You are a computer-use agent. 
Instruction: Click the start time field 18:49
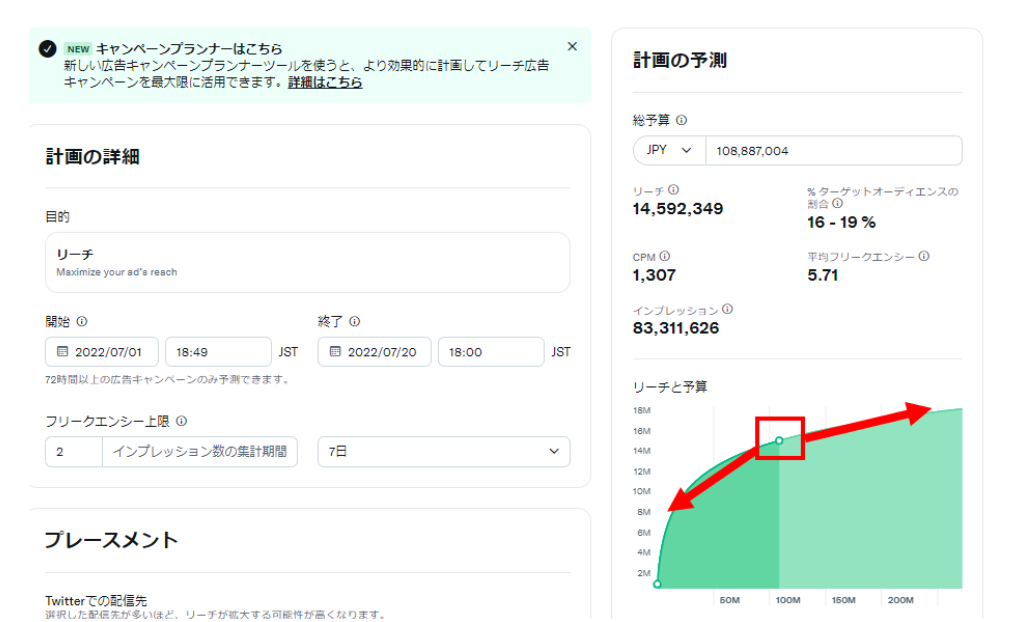click(217, 352)
